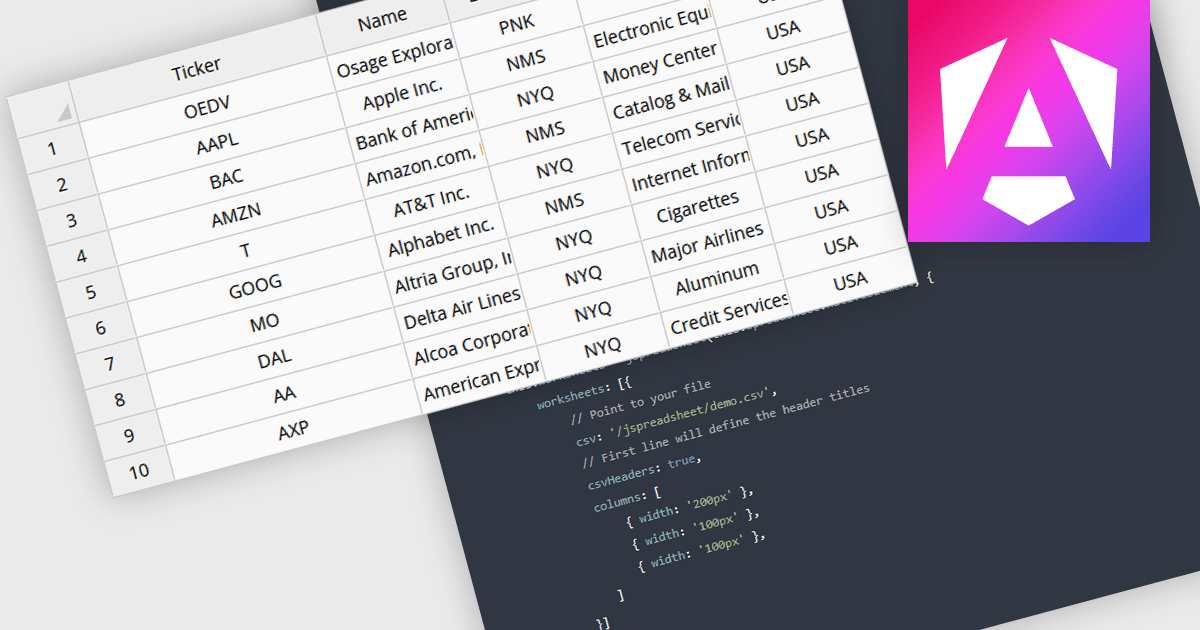
Task: Click the NYQ cell in Bank of America row
Action: coord(536,95)
